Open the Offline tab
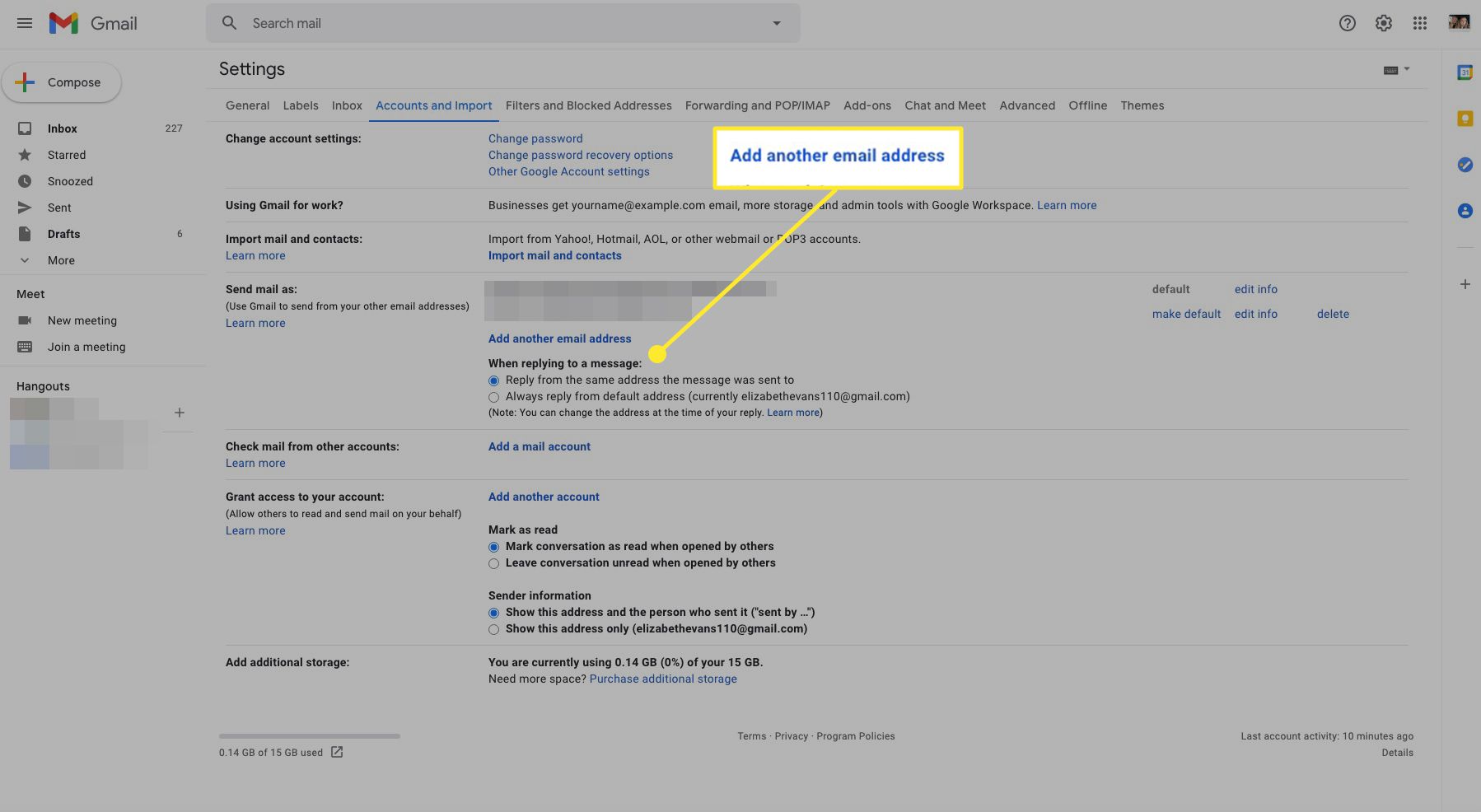Image resolution: width=1481 pixels, height=812 pixels. coord(1088,105)
